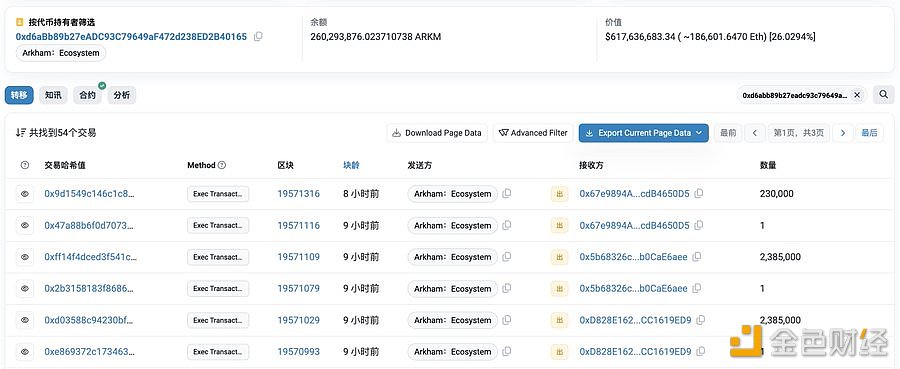Click the sort icon beside transactions count
Screen dimensions: 900x369
[x=21, y=133]
